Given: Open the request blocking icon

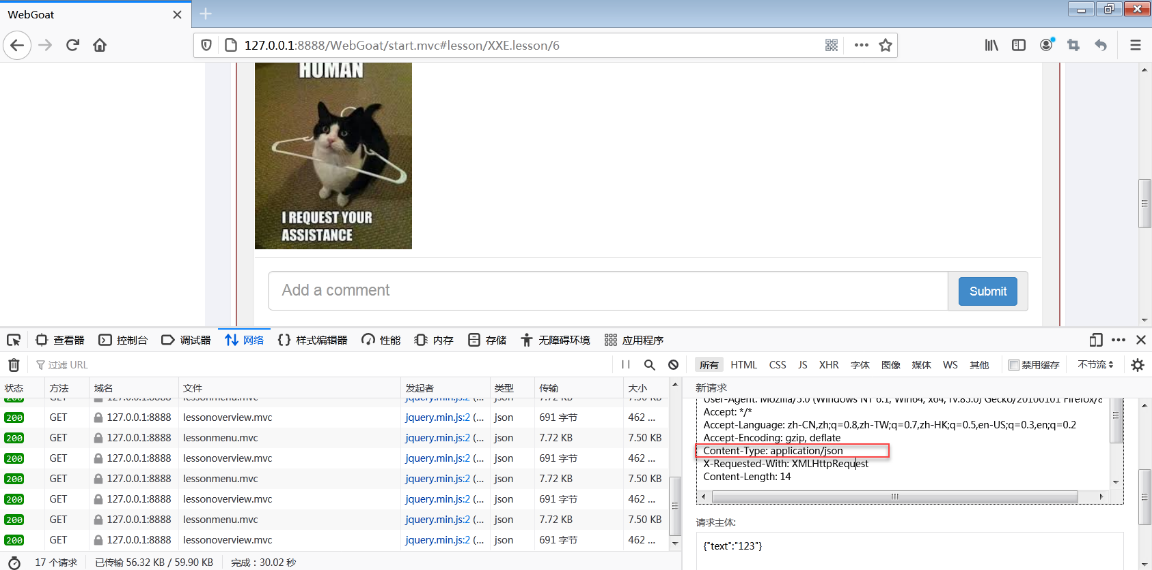Looking at the screenshot, I should tap(673, 364).
